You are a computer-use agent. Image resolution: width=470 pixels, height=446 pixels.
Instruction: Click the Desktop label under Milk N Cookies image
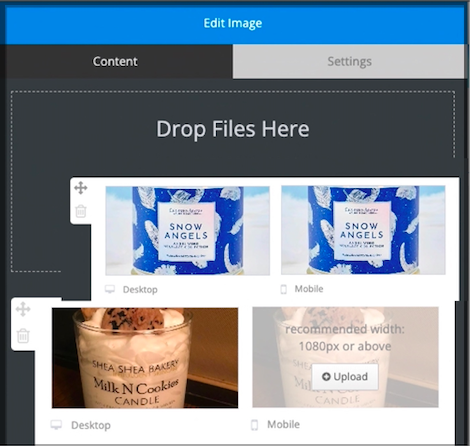91,425
